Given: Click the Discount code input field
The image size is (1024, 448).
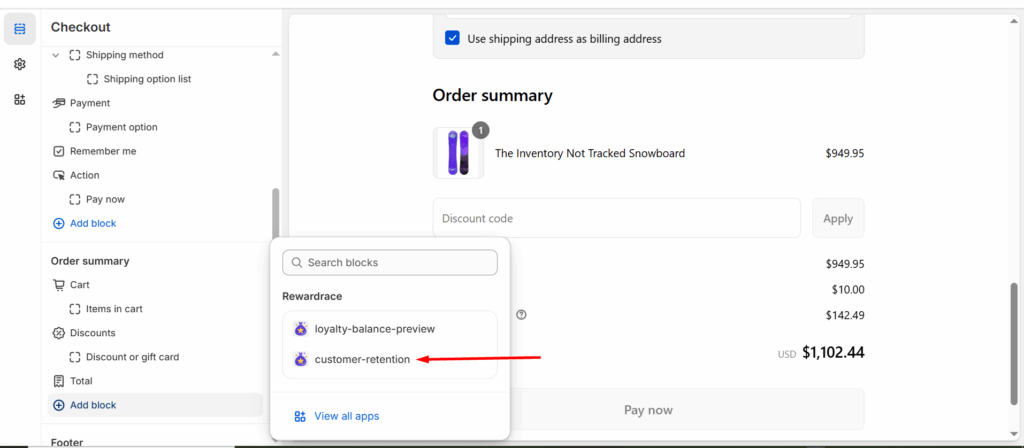Looking at the screenshot, I should point(616,218).
